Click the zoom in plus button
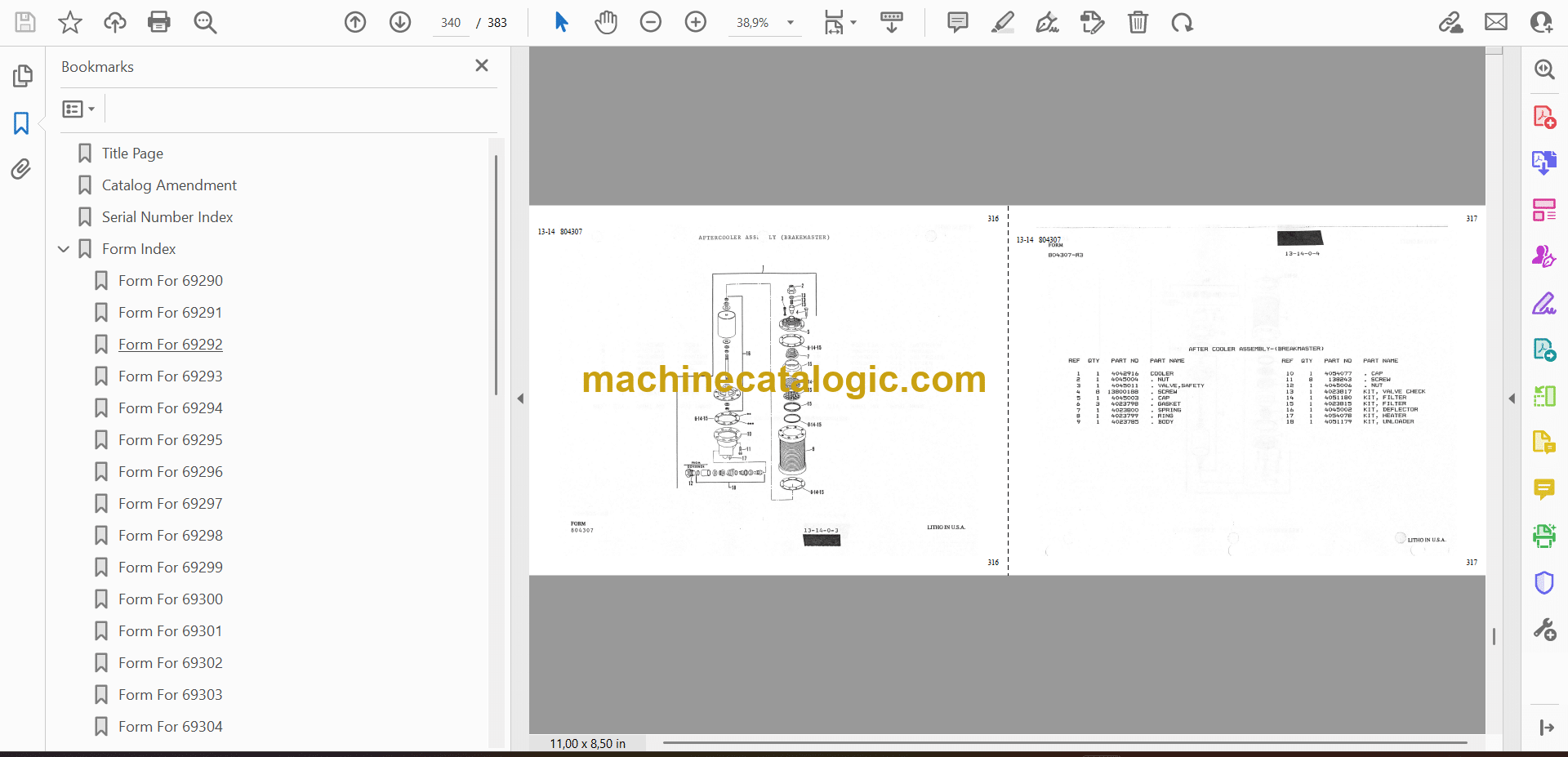 pos(695,22)
